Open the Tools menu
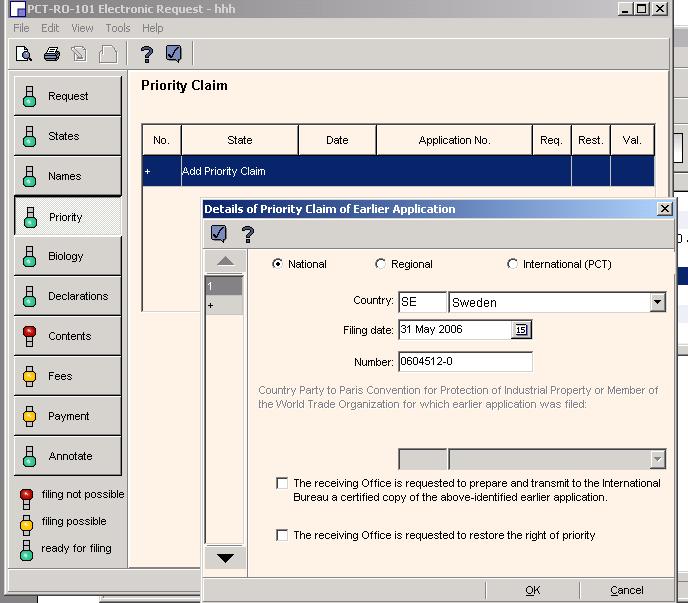 coord(118,28)
